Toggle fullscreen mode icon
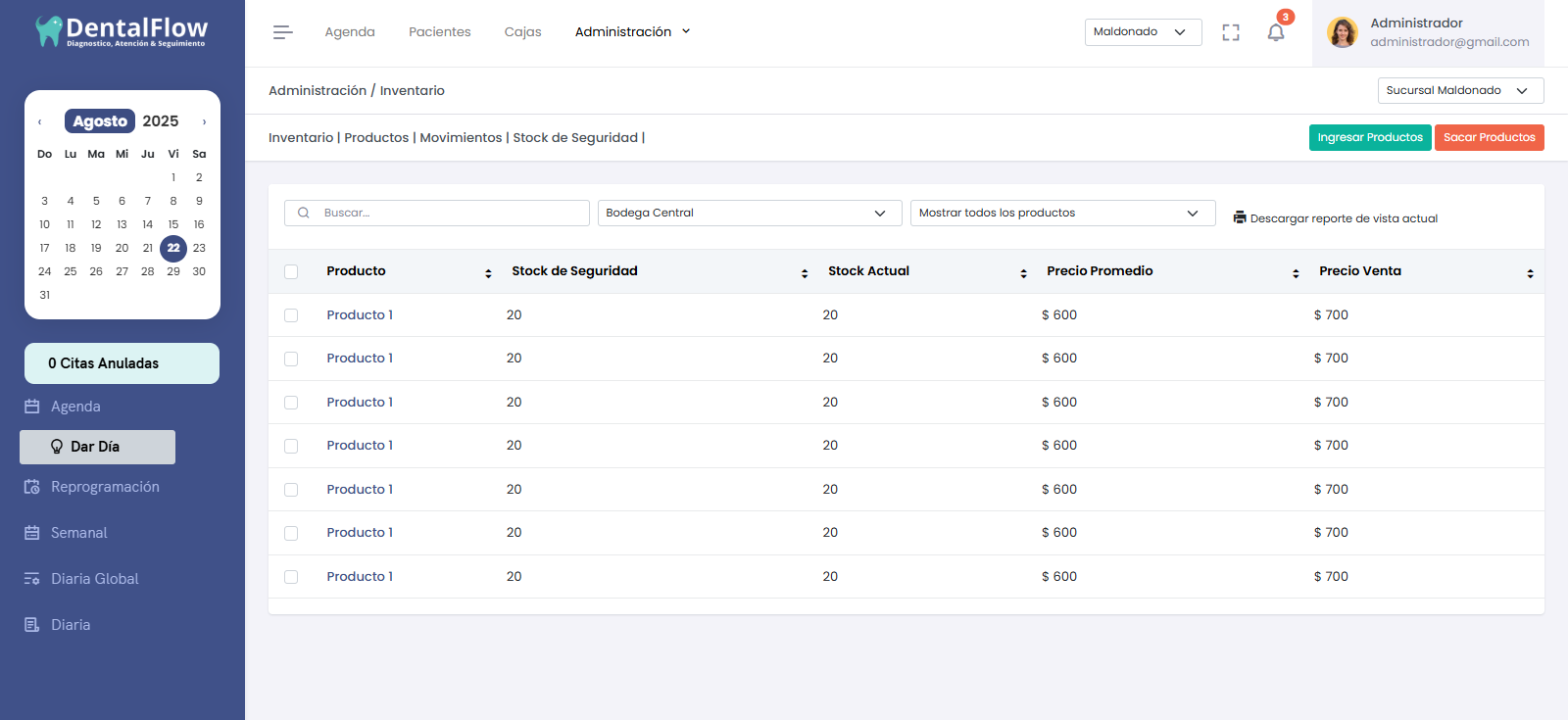Screen dimensions: 1568x720 [1231, 32]
